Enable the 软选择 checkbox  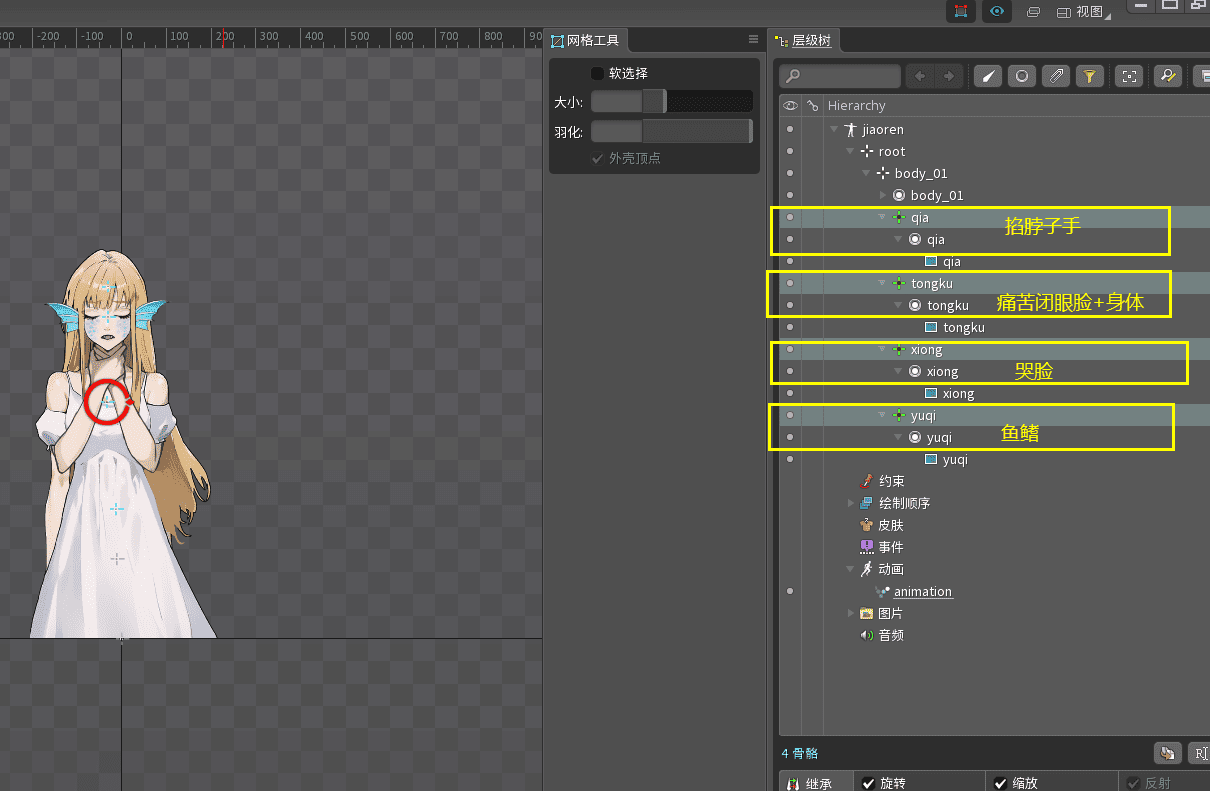coord(597,73)
